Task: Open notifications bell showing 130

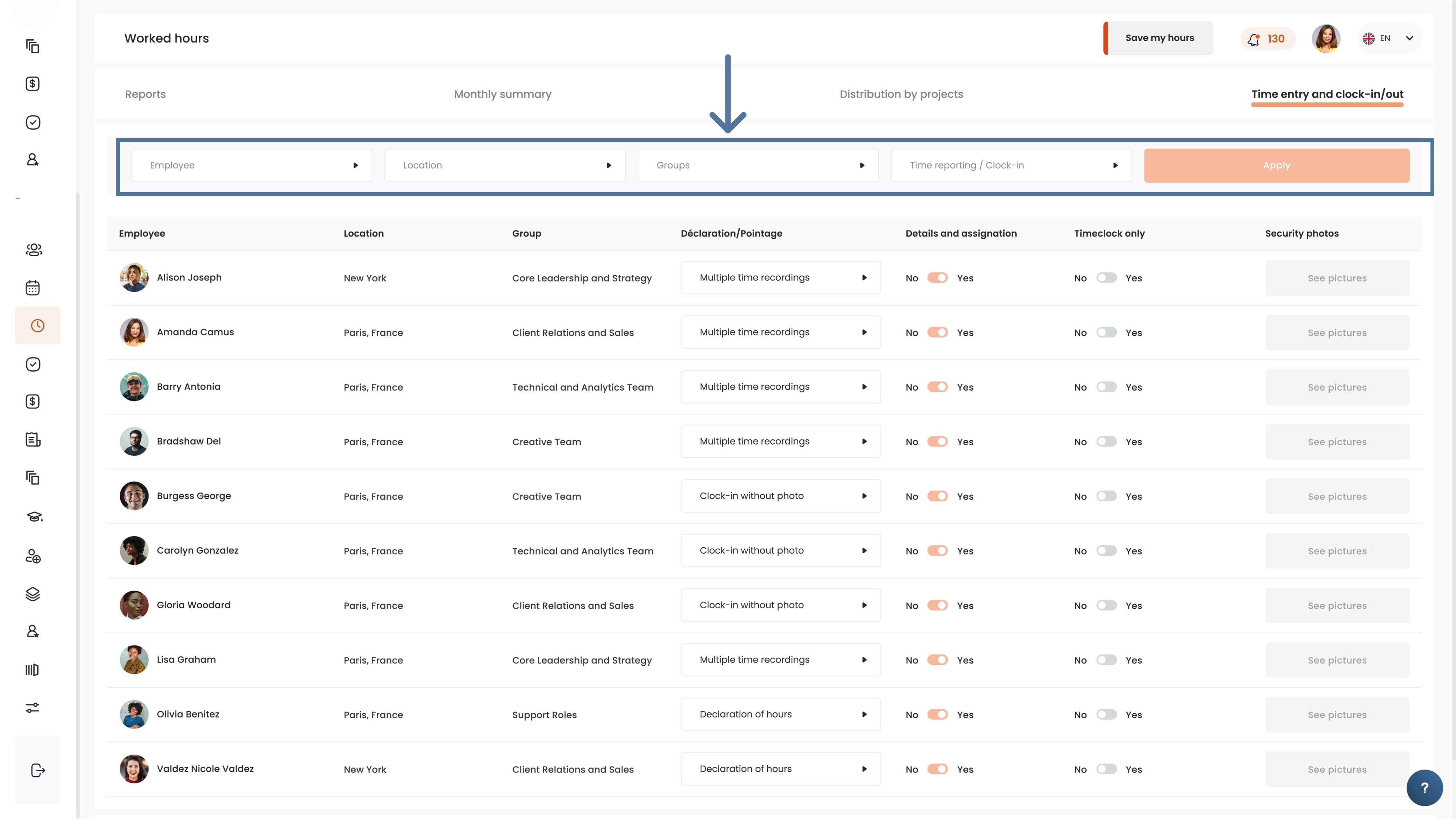Action: 1267,39
